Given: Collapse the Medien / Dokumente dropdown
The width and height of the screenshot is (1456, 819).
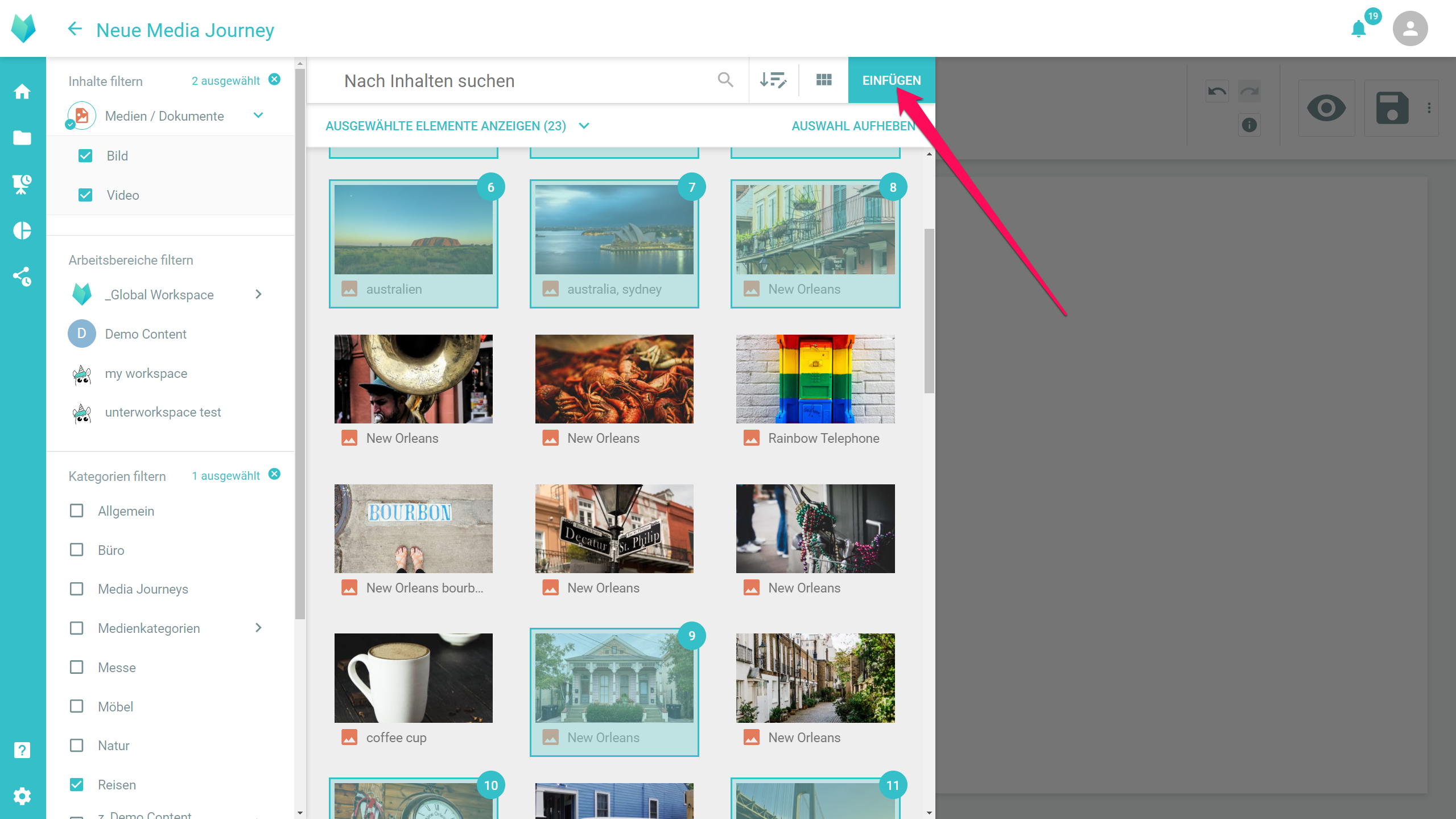Looking at the screenshot, I should tap(258, 115).
